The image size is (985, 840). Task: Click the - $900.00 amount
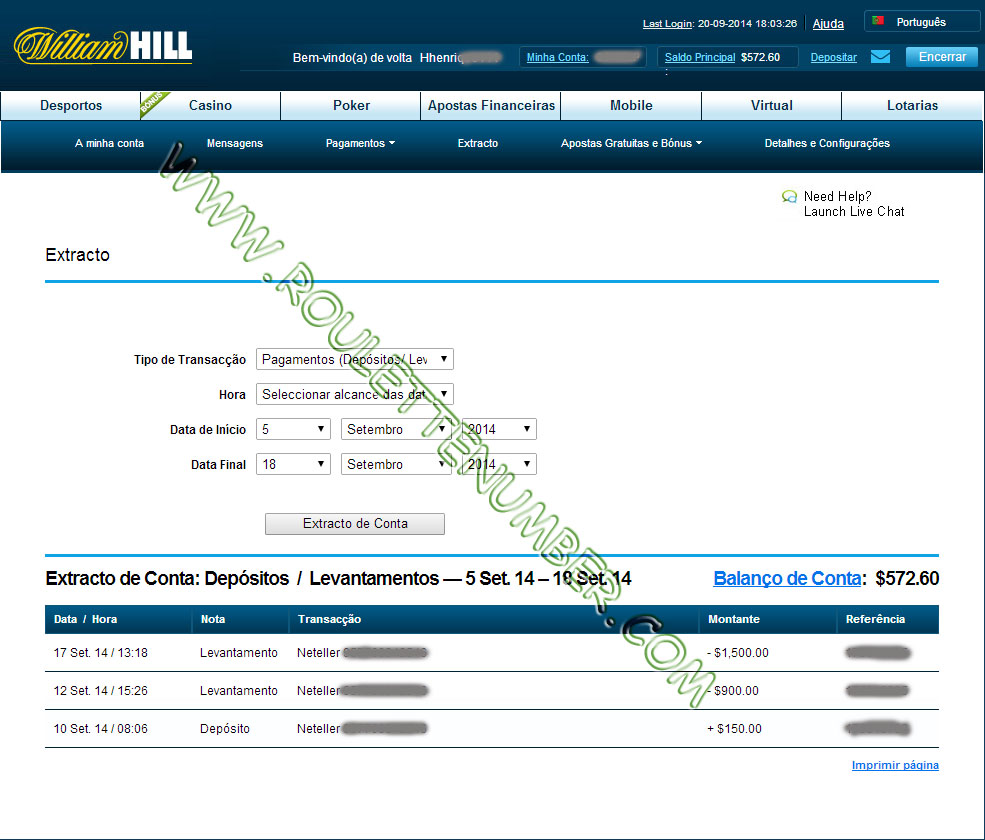click(x=733, y=690)
